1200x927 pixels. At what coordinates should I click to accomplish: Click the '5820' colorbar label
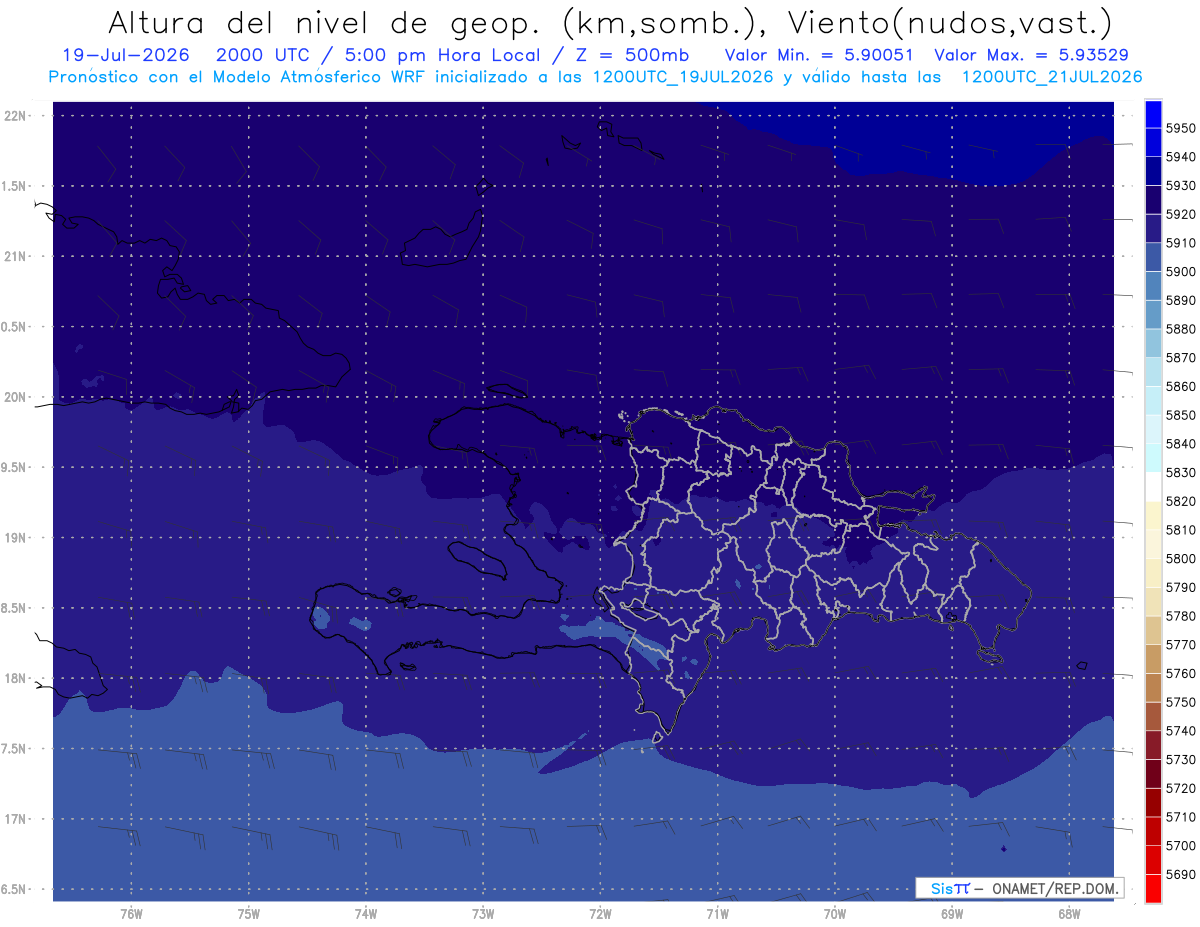(1181, 501)
